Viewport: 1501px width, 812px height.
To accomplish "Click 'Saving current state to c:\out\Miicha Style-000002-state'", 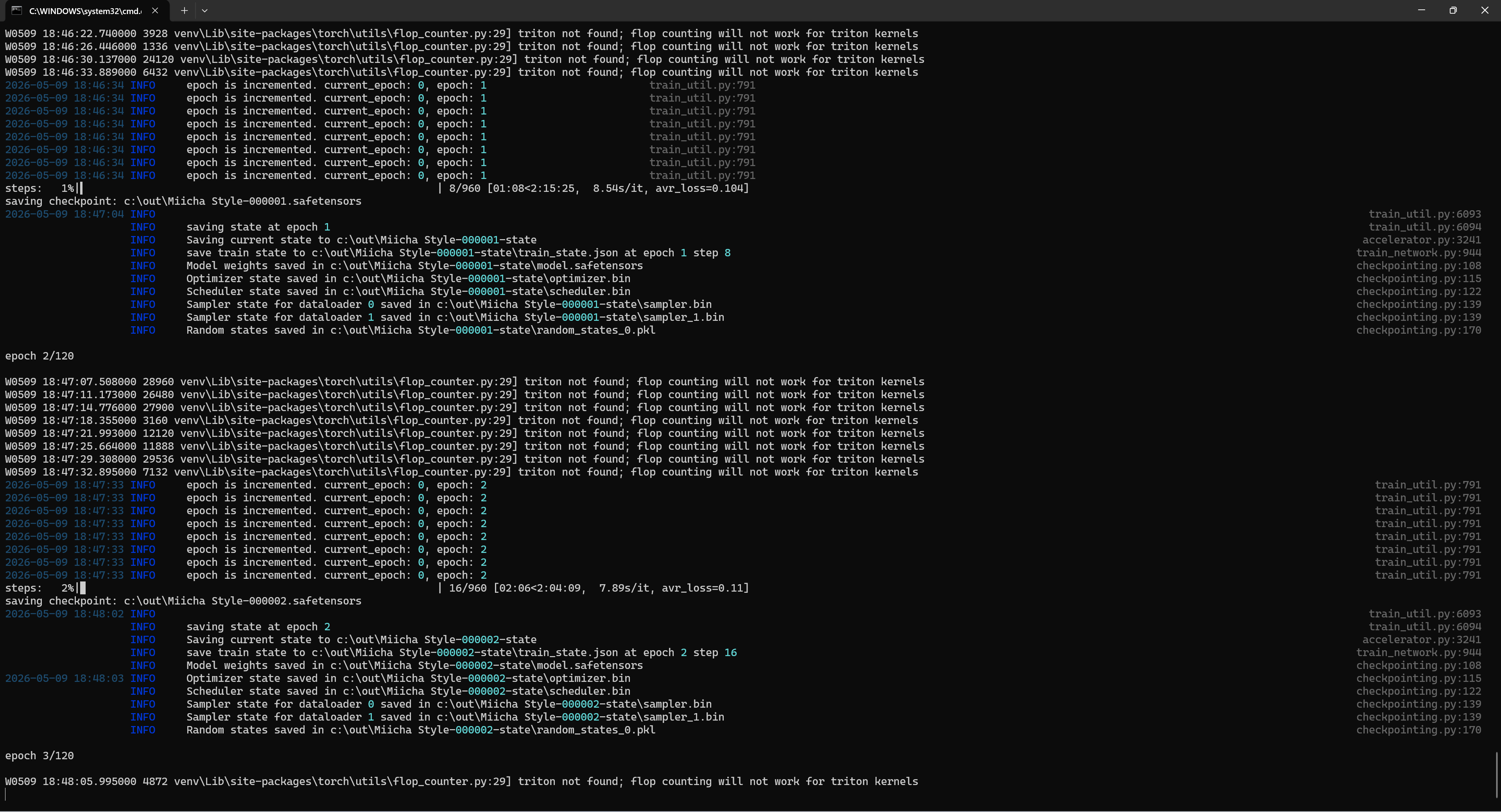I will [x=361, y=640].
